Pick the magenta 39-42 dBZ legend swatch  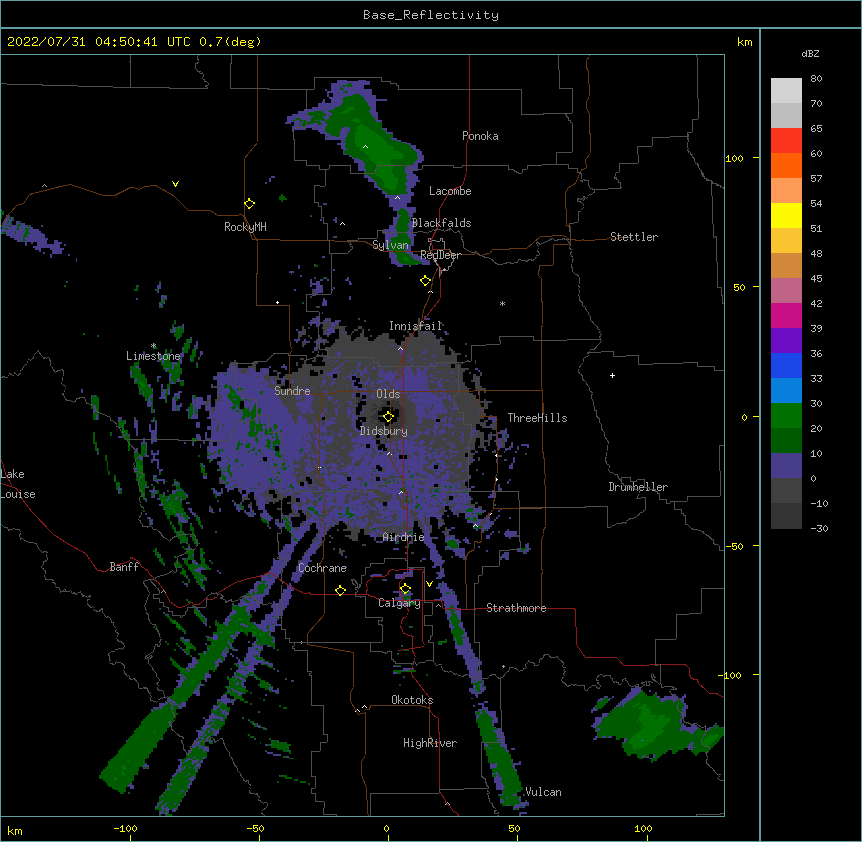tap(786, 315)
